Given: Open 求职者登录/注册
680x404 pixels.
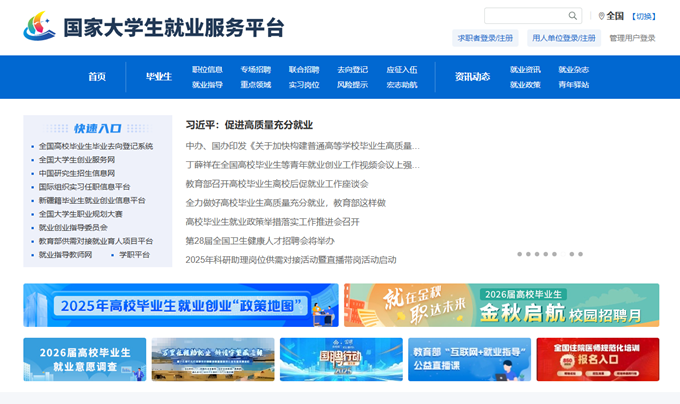Looking at the screenshot, I should tap(485, 38).
